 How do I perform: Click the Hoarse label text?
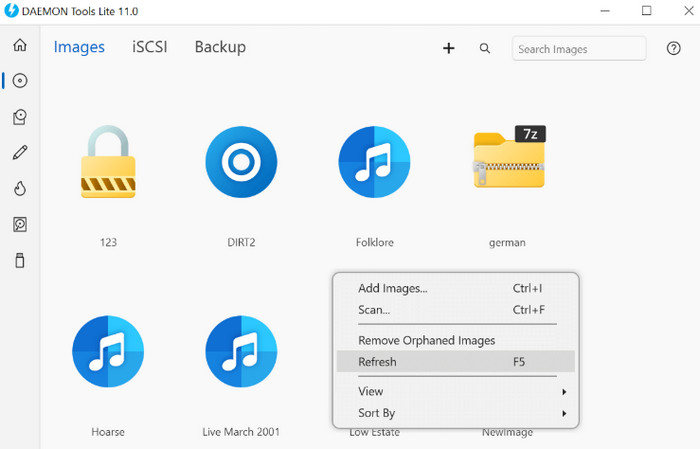(x=108, y=432)
